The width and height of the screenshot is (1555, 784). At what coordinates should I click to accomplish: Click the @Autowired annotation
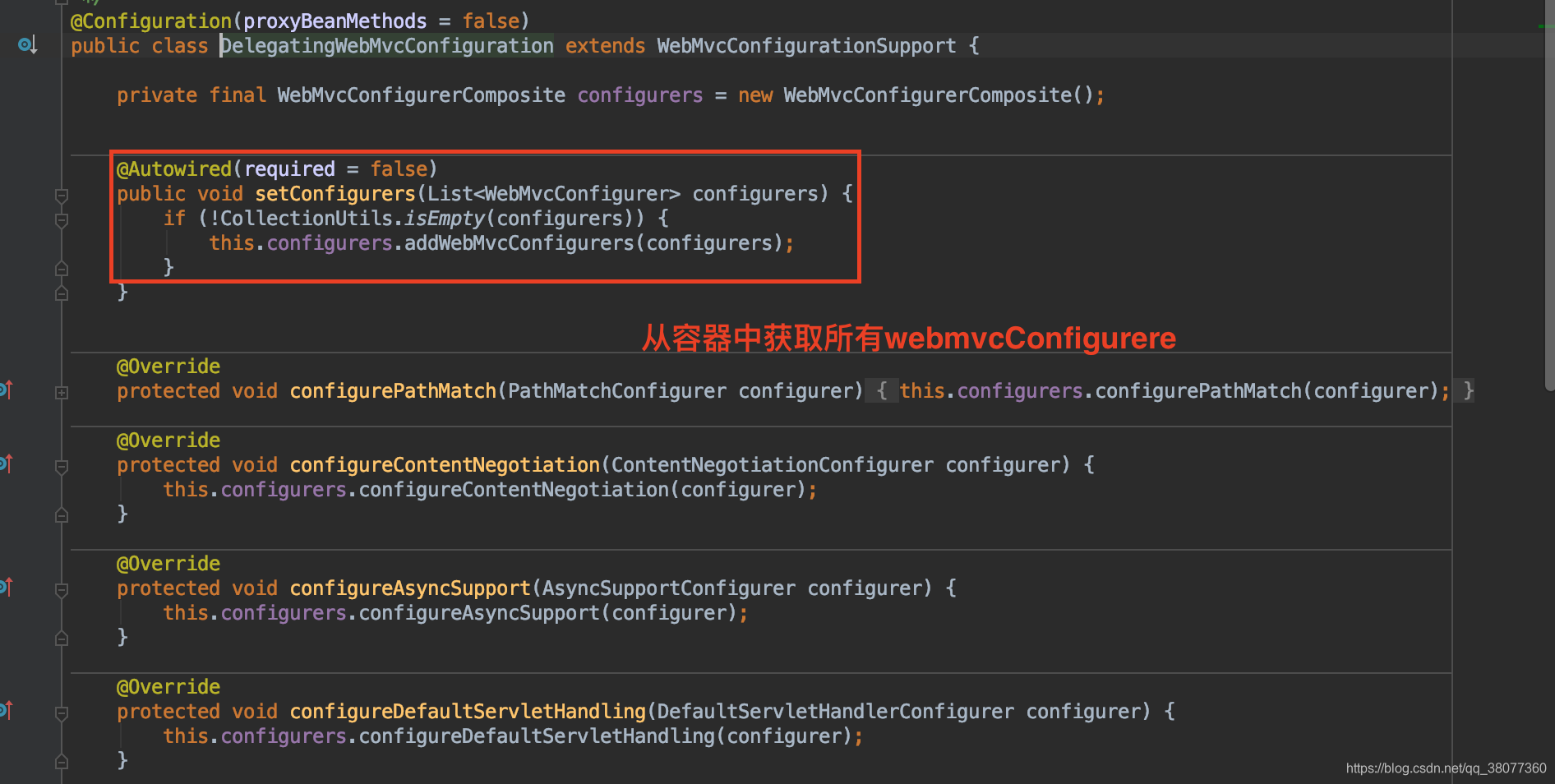(174, 169)
